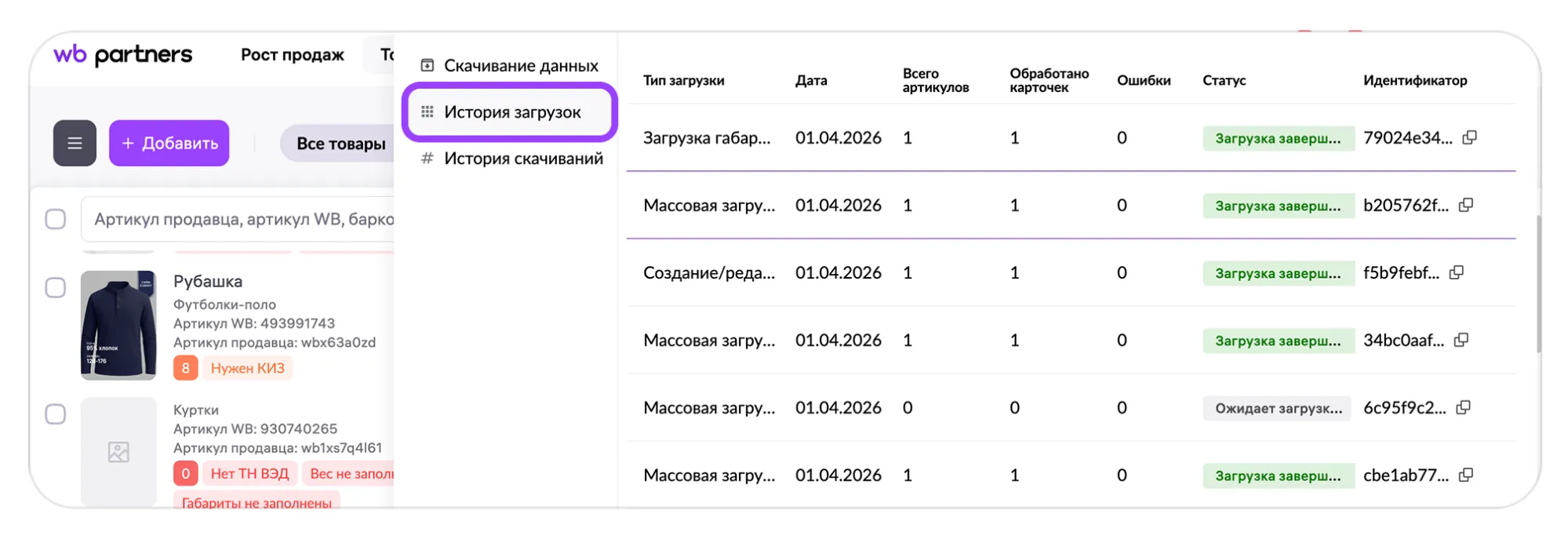This screenshot has width=1568, height=540.
Task: Copy identifier cbe1ab77 with copy icon
Action: click(x=1466, y=475)
